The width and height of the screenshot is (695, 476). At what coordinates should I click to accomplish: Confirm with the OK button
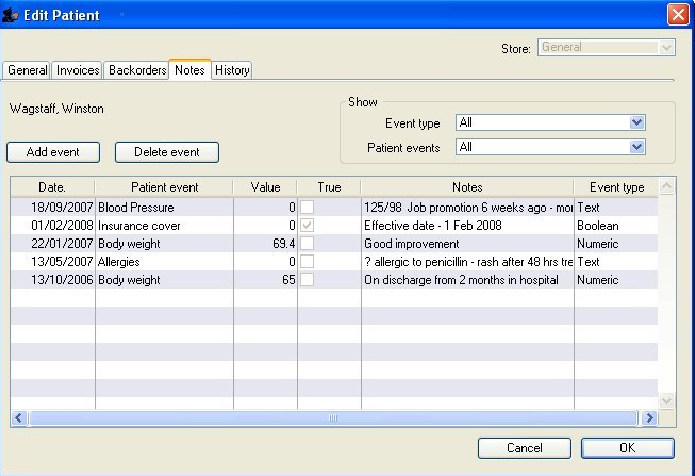tap(627, 448)
